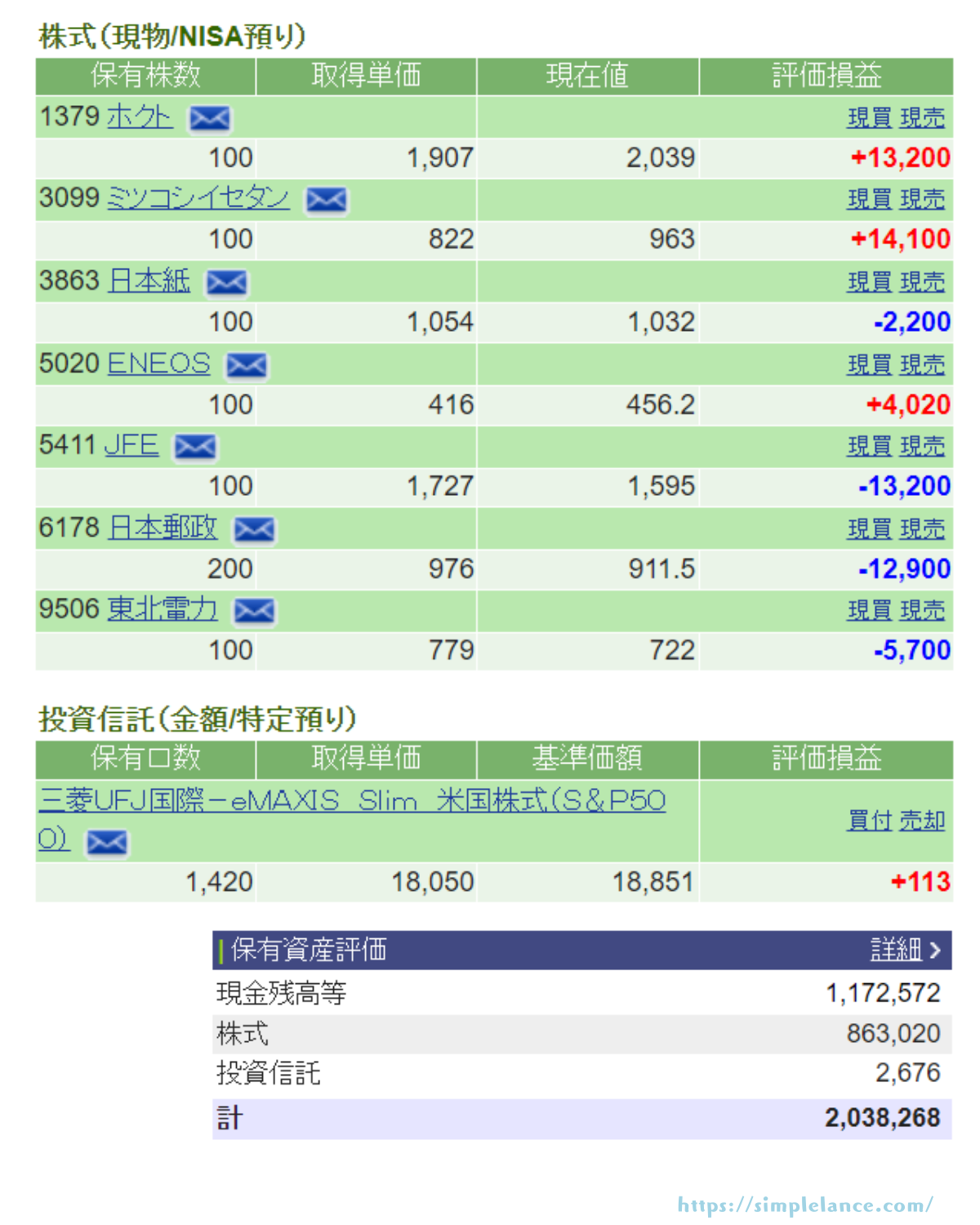Click the envelope icon next to ホクト
Image resolution: width=980 pixels, height=1225 pixels.
pos(210,118)
